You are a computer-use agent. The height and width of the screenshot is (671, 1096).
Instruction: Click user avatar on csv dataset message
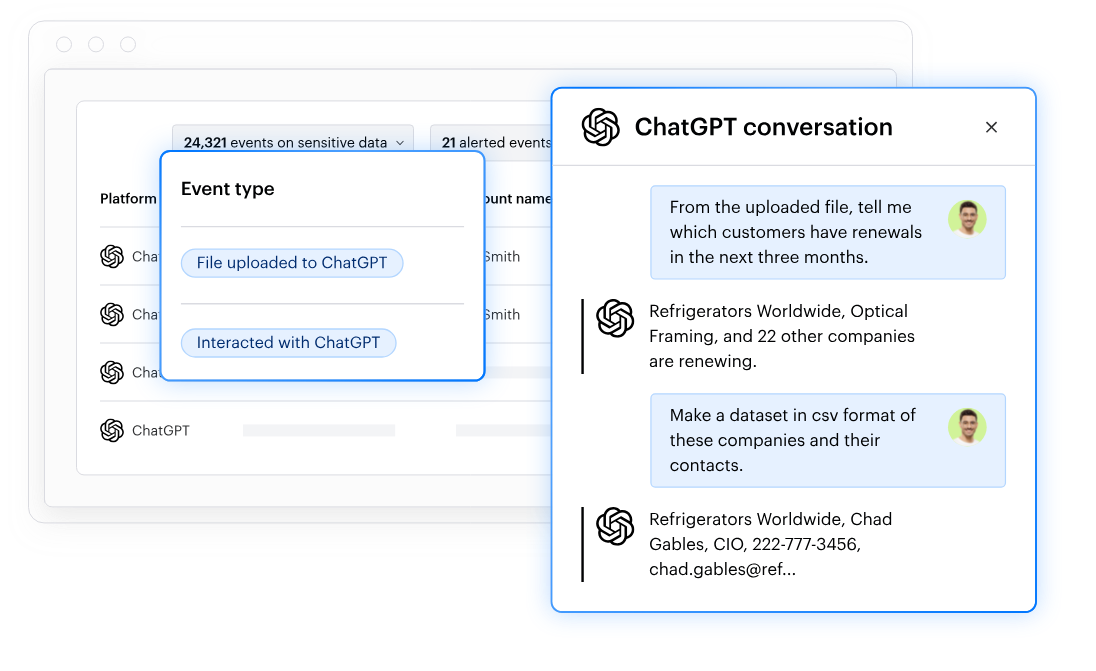[967, 426]
